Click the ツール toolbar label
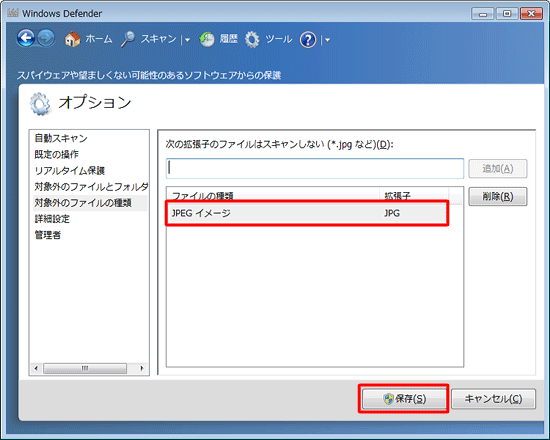Image resolution: width=550 pixels, height=440 pixels. [x=279, y=39]
